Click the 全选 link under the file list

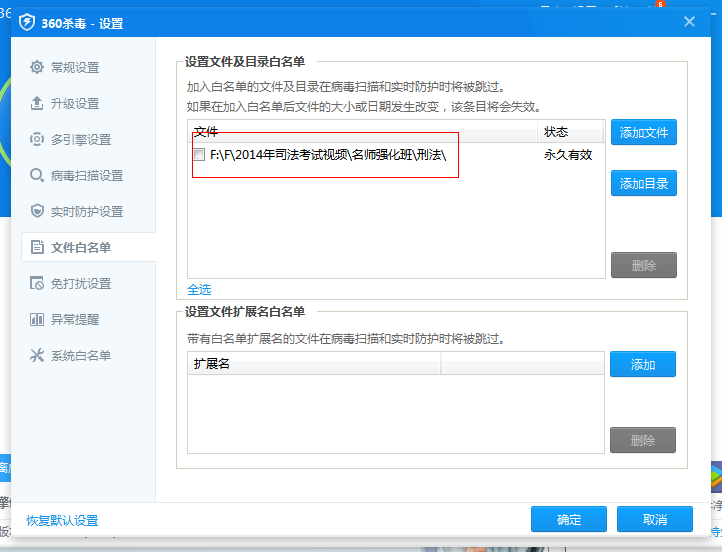click(x=199, y=290)
